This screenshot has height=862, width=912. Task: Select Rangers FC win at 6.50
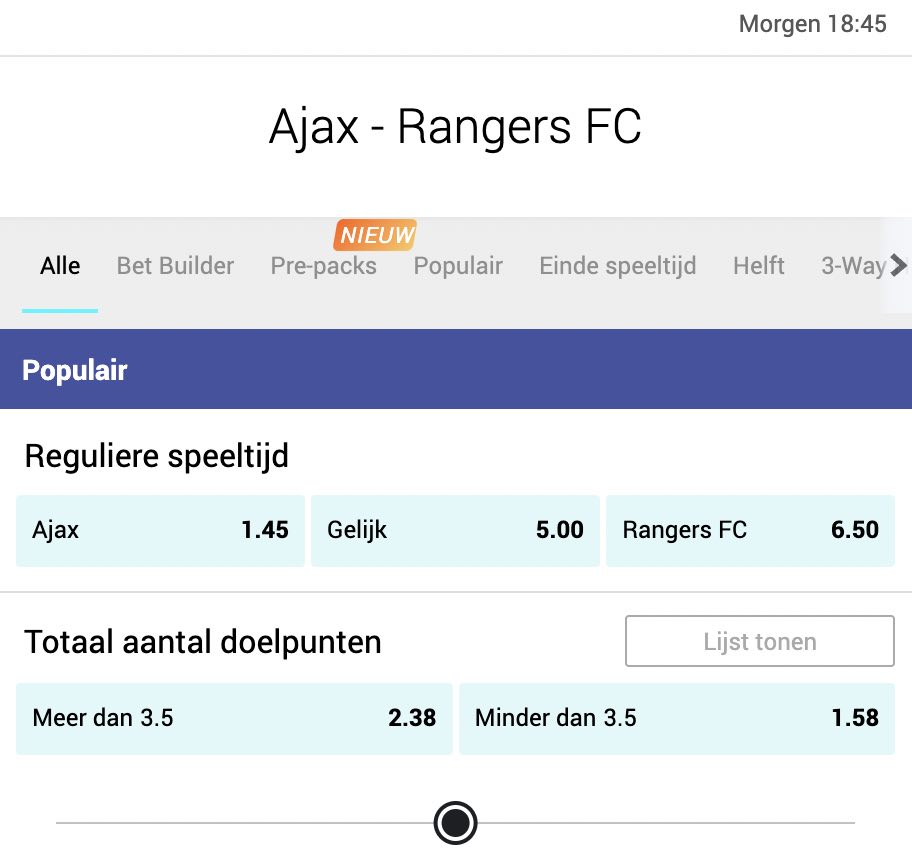coord(750,530)
